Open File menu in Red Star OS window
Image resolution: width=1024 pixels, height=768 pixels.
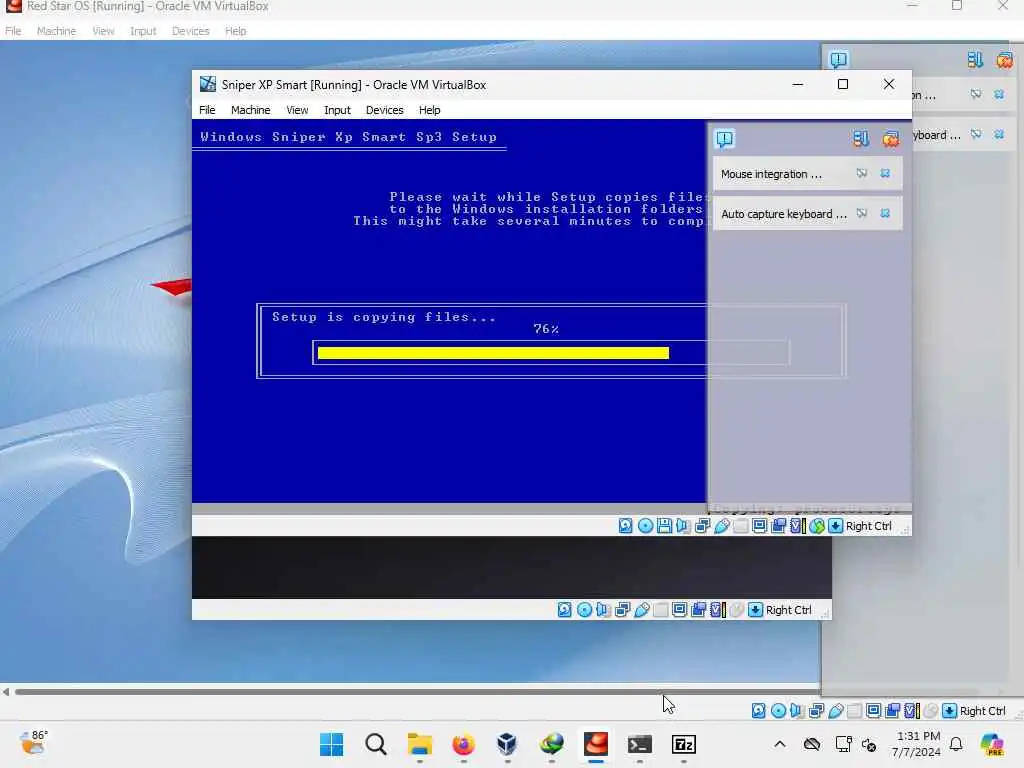pyautogui.click(x=13, y=31)
